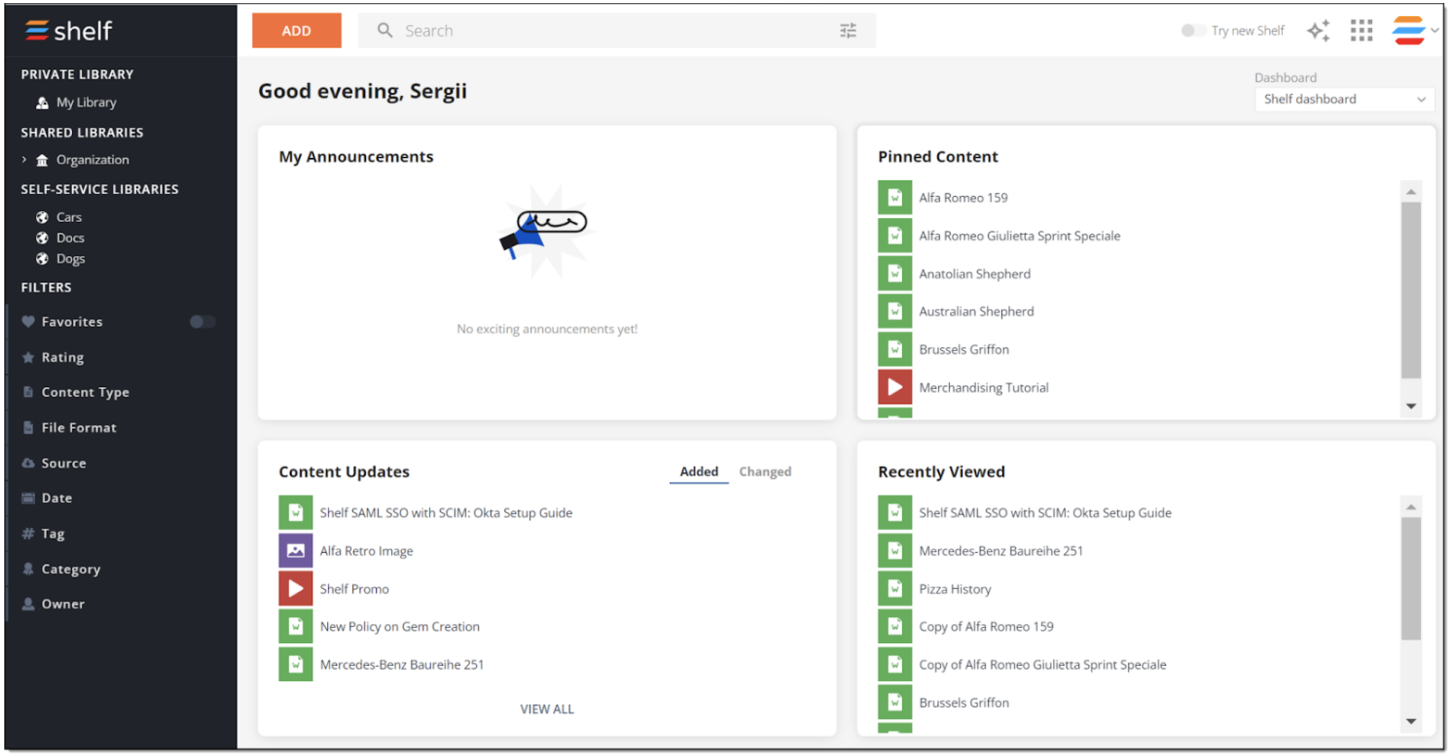1450x756 pixels.
Task: Click VIEW ALL in Content Updates
Action: point(547,709)
